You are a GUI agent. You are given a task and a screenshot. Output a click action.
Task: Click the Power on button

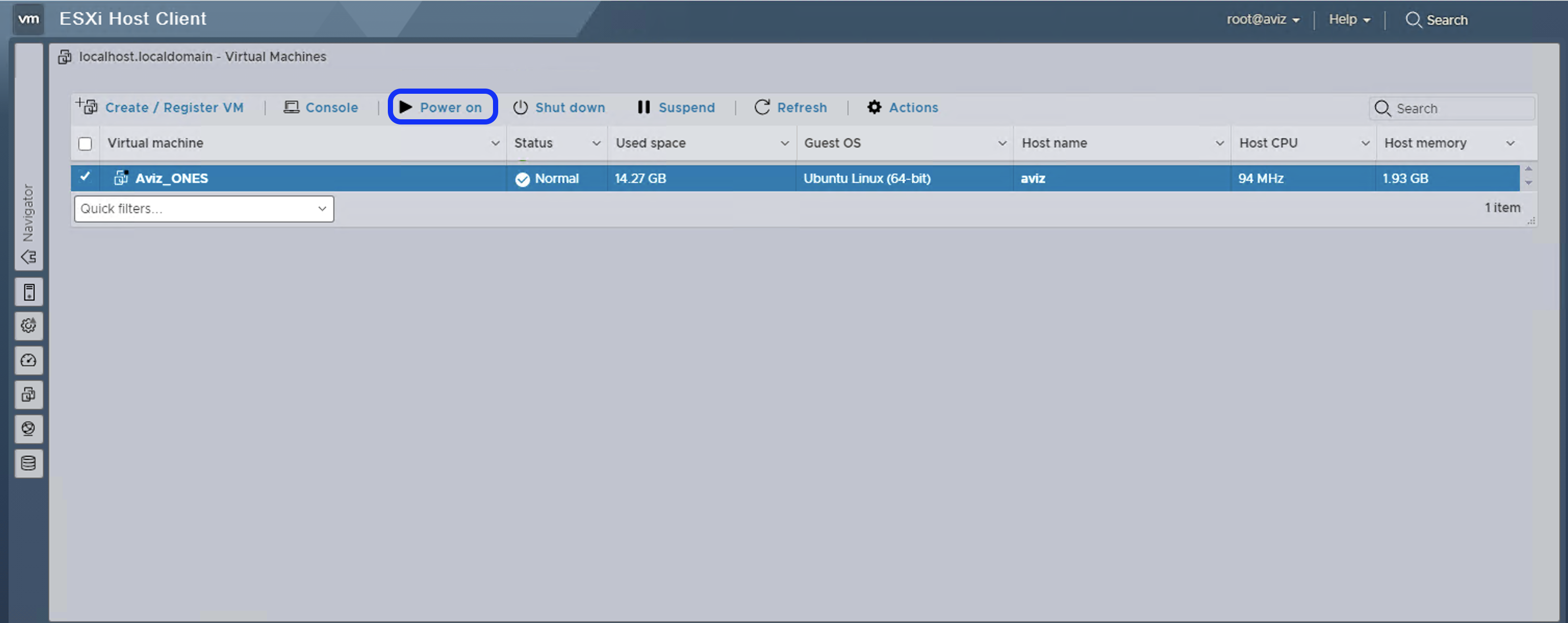pyautogui.click(x=442, y=107)
